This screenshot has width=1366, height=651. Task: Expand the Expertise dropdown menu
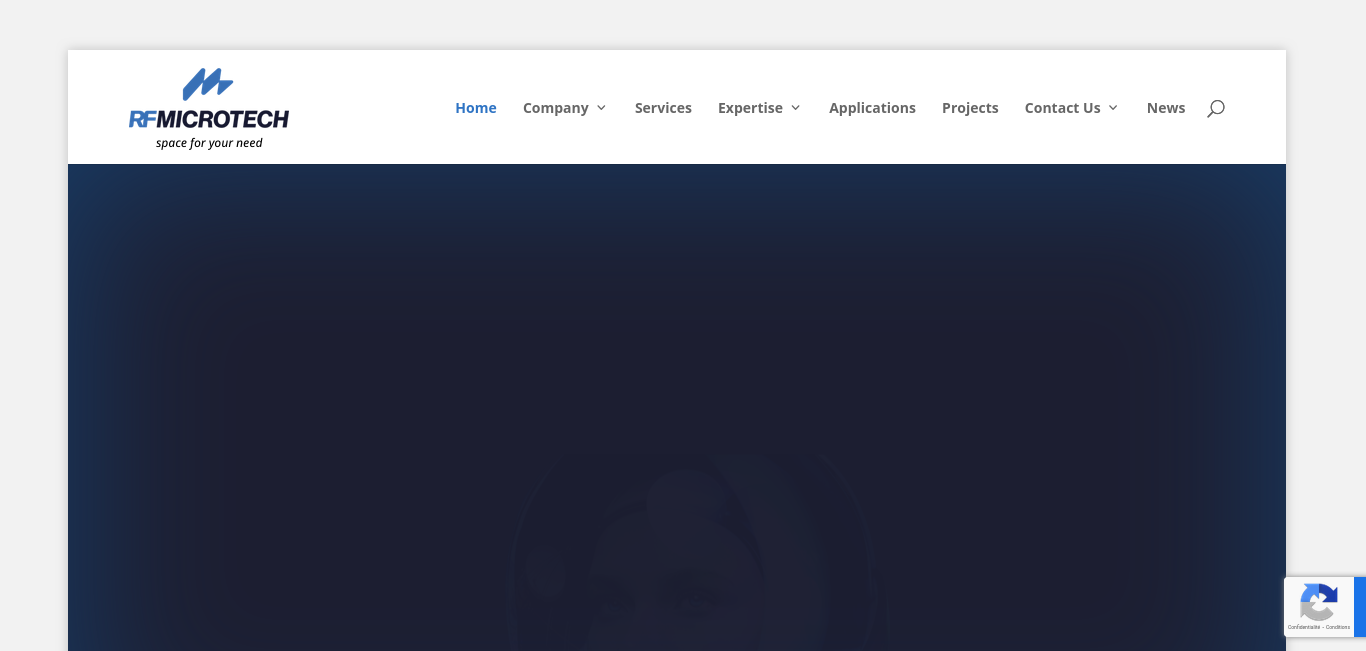coord(759,108)
